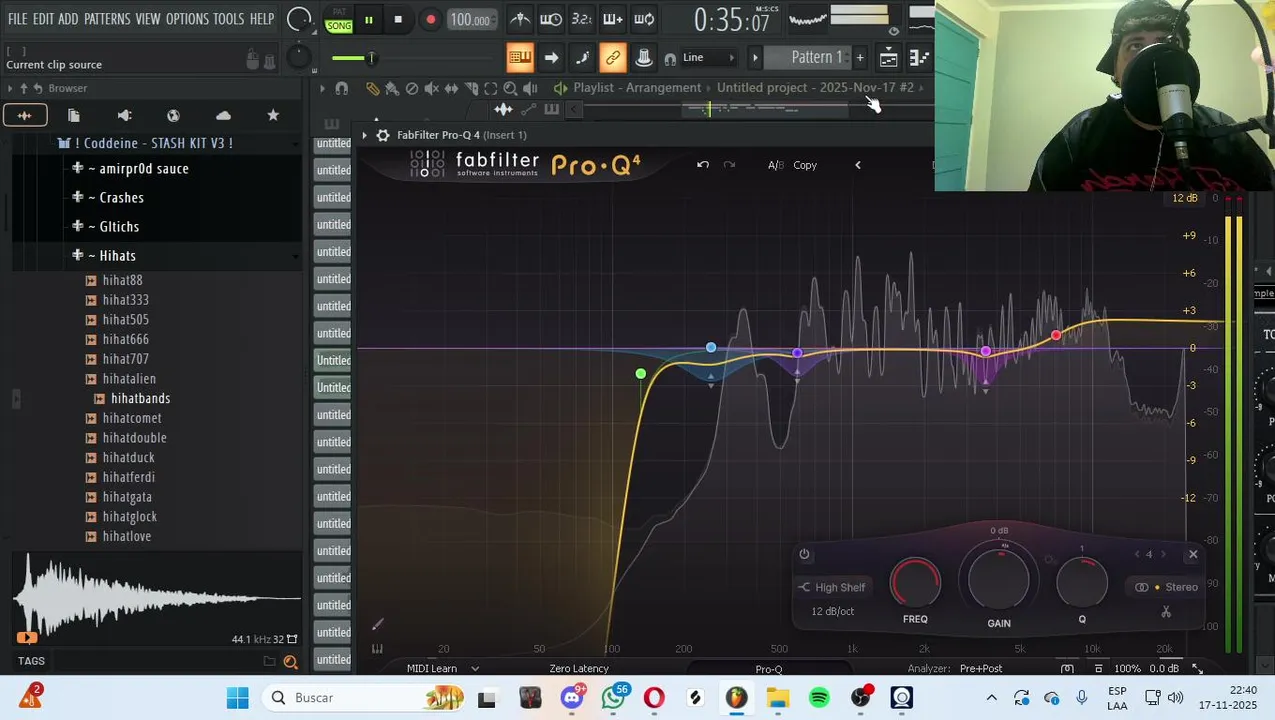Click Pro-Q undo arrow
The image size is (1275, 720).
703,165
